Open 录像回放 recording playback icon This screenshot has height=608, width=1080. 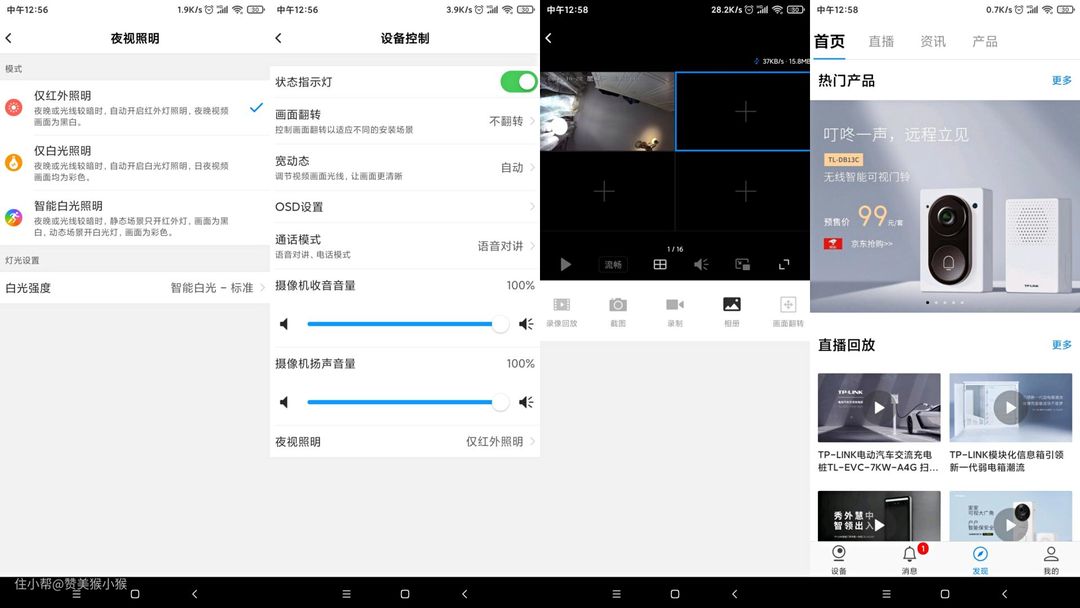561,306
